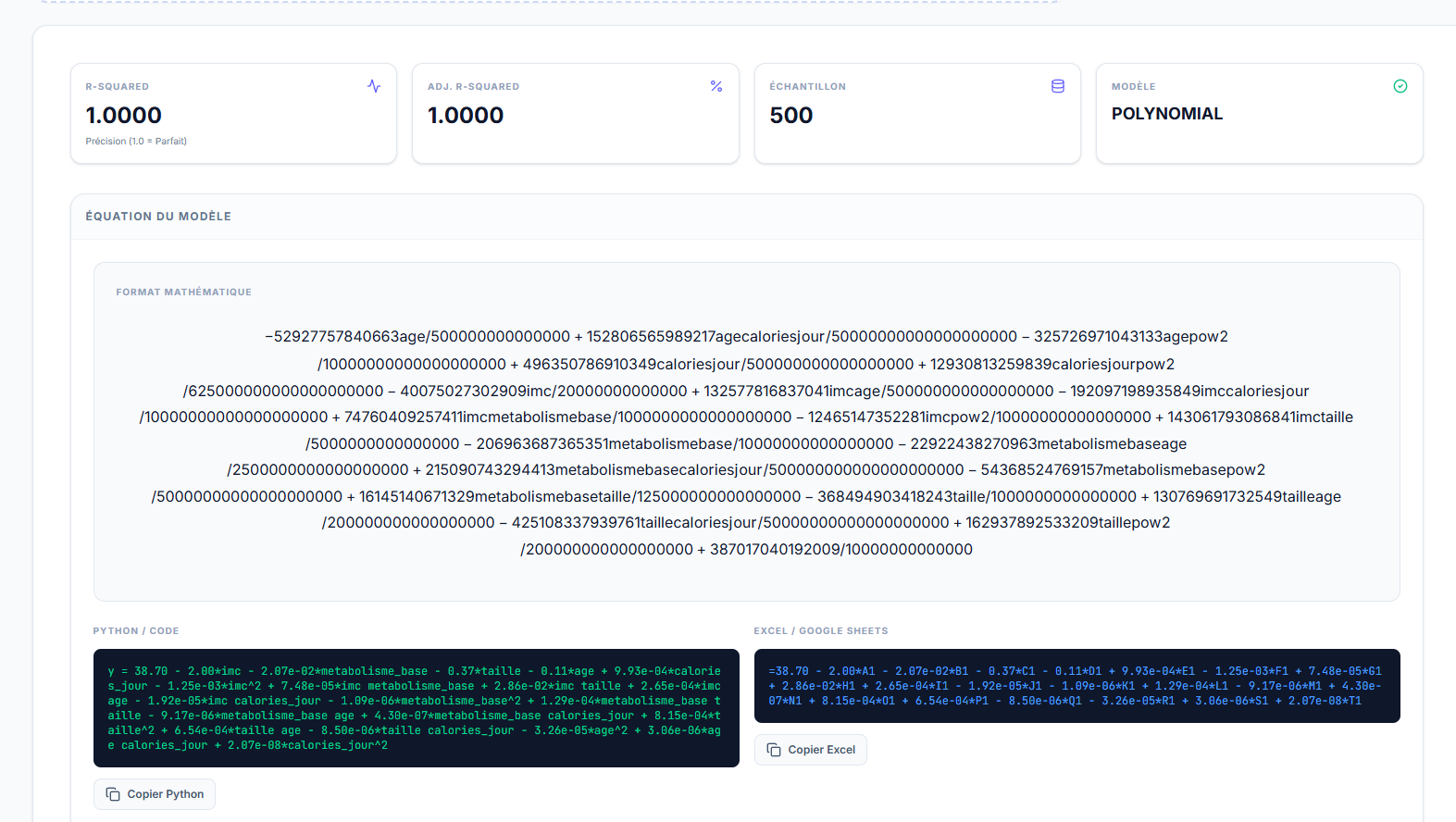Select the Adj. R-Squared value 1.0000

coord(466,116)
